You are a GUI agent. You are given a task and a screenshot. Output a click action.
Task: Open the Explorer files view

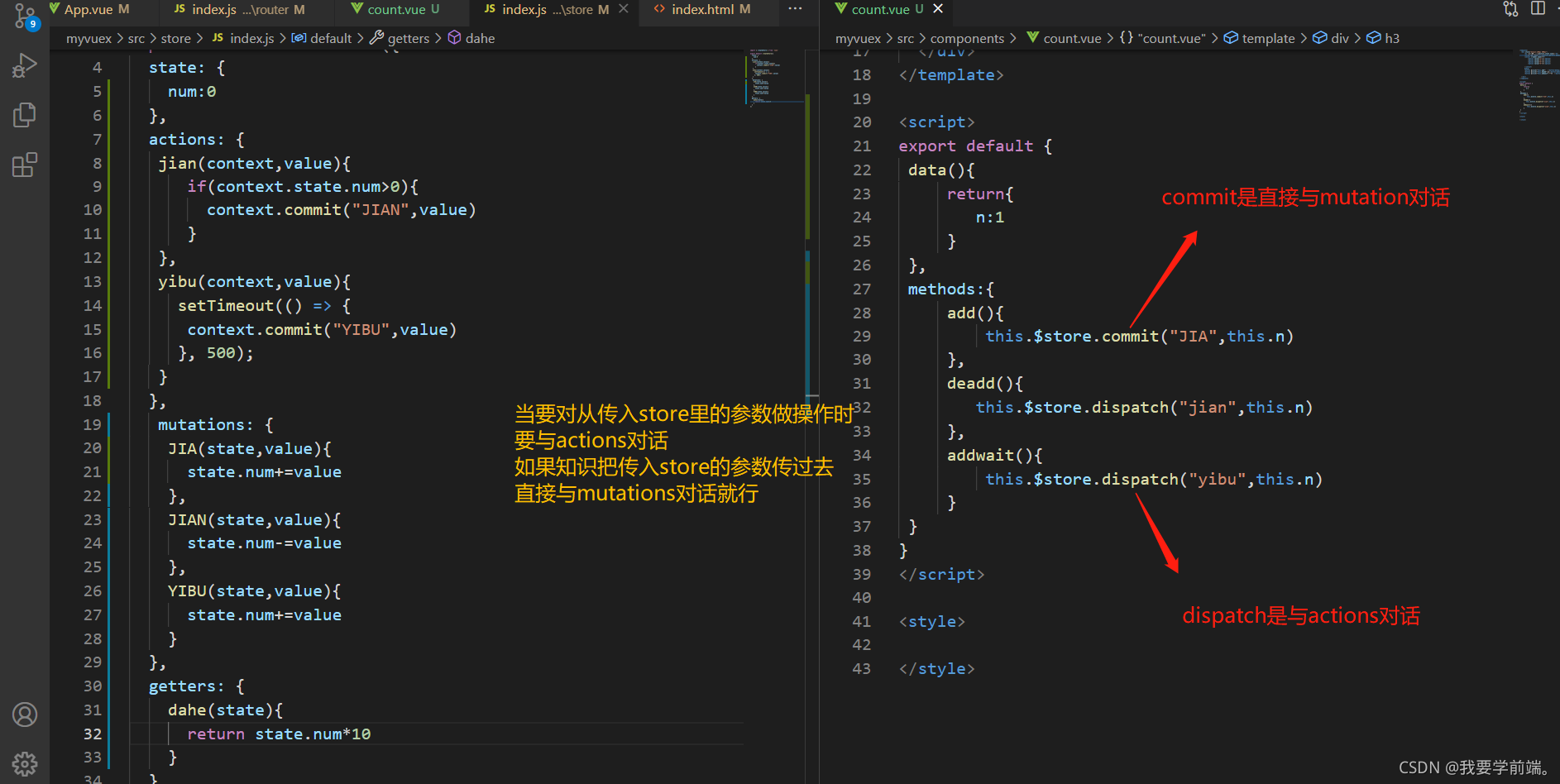pyautogui.click(x=25, y=115)
